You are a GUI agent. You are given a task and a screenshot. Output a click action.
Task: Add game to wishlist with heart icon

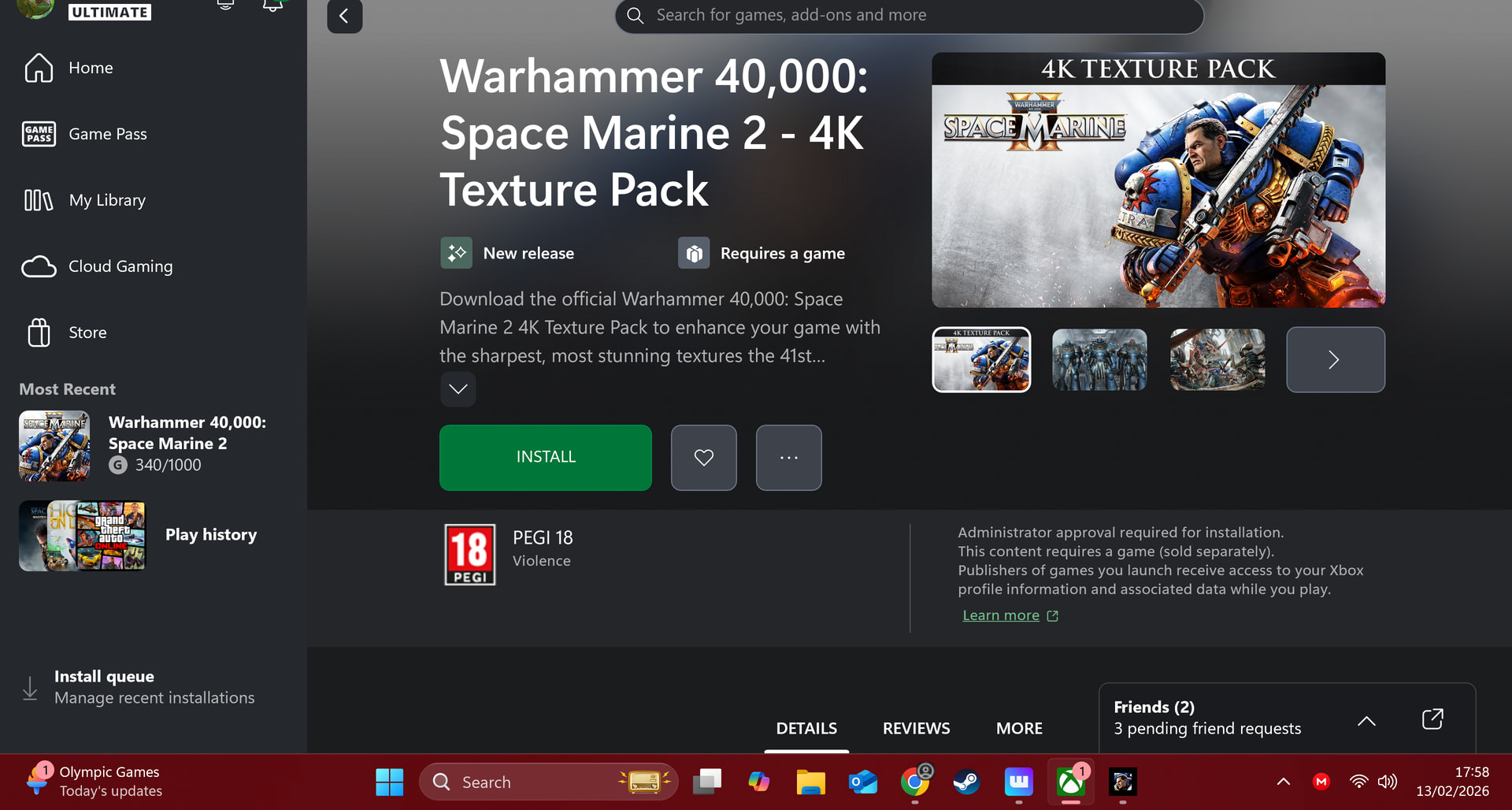coord(703,458)
